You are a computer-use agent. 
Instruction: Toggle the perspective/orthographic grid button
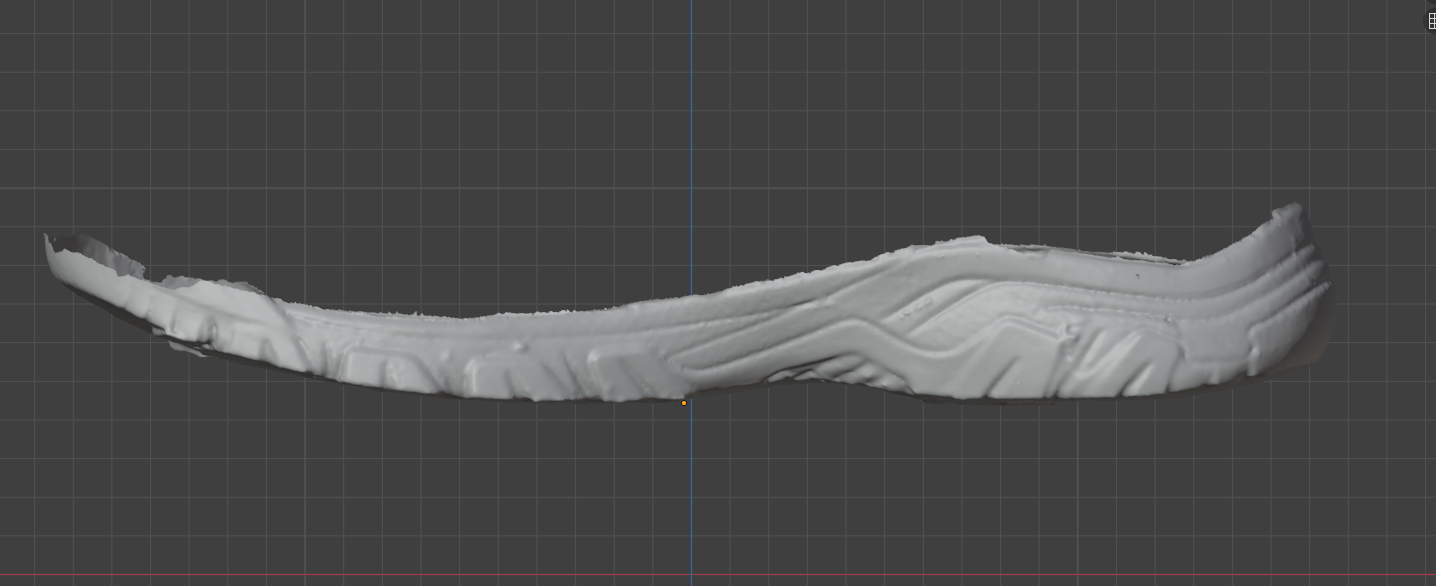[1430, 21]
